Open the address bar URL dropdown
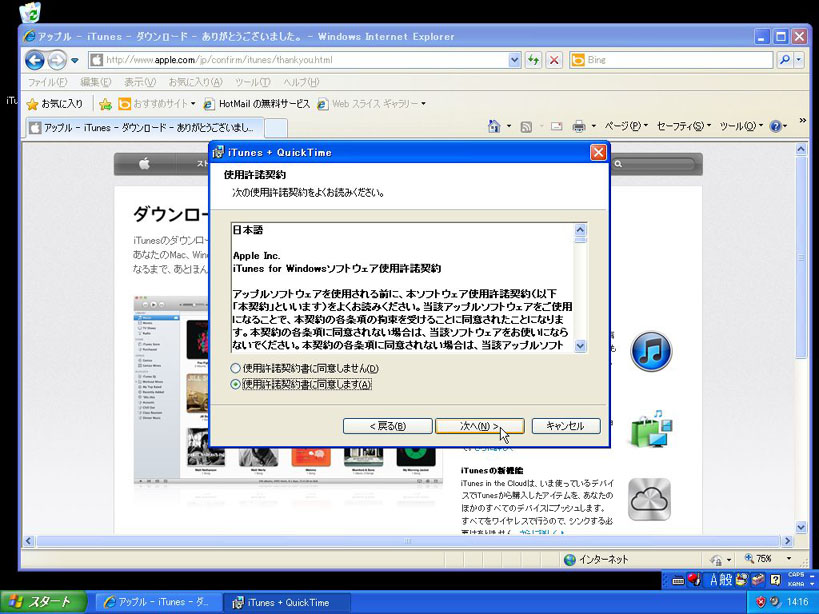The width and height of the screenshot is (819, 614). tap(515, 60)
